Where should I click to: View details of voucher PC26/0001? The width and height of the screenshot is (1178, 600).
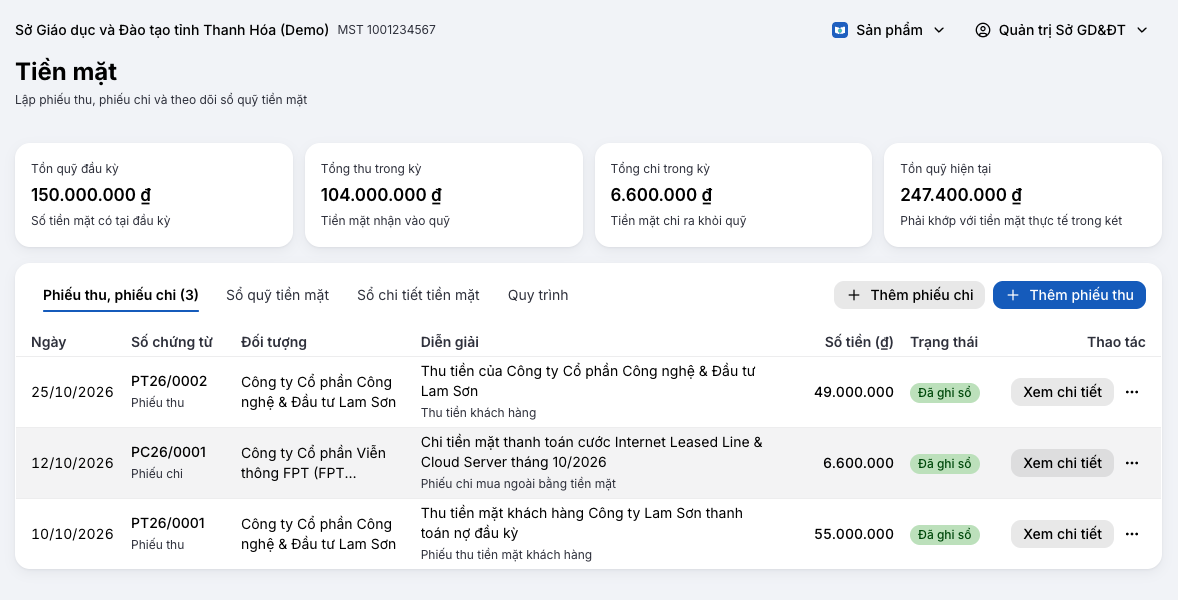click(1062, 463)
